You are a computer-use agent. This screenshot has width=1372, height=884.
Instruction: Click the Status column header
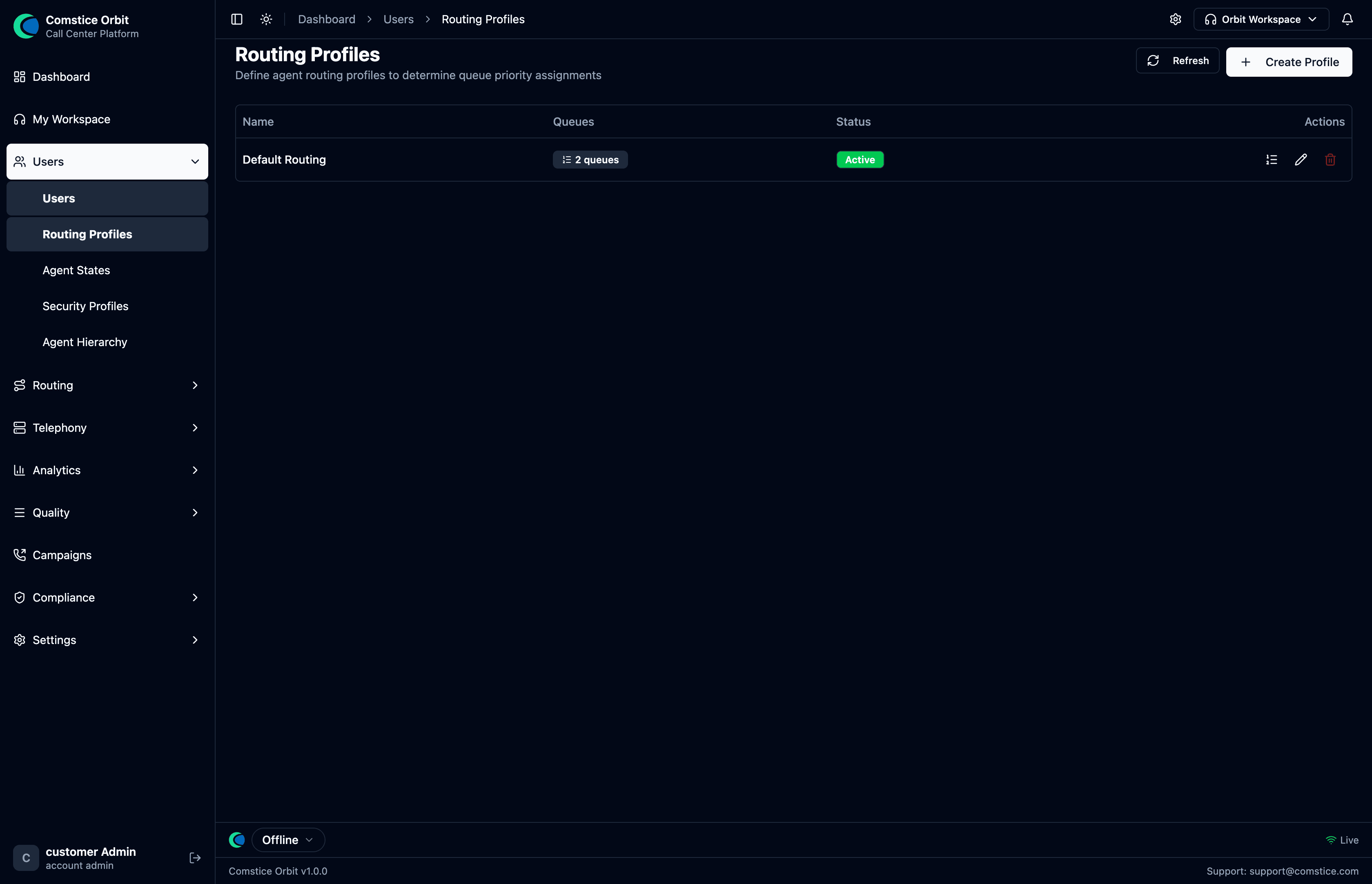853,122
